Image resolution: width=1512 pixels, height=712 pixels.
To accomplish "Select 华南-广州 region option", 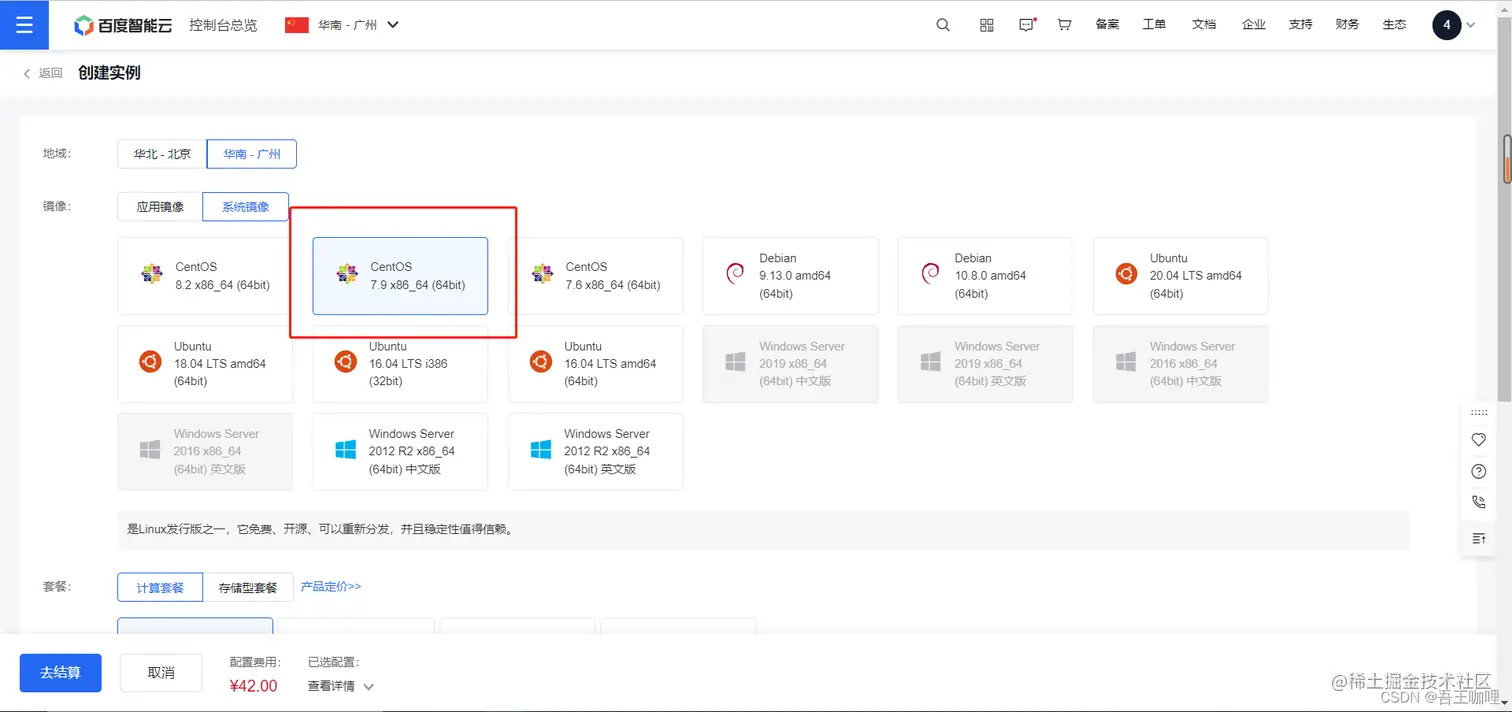I will pyautogui.click(x=252, y=154).
